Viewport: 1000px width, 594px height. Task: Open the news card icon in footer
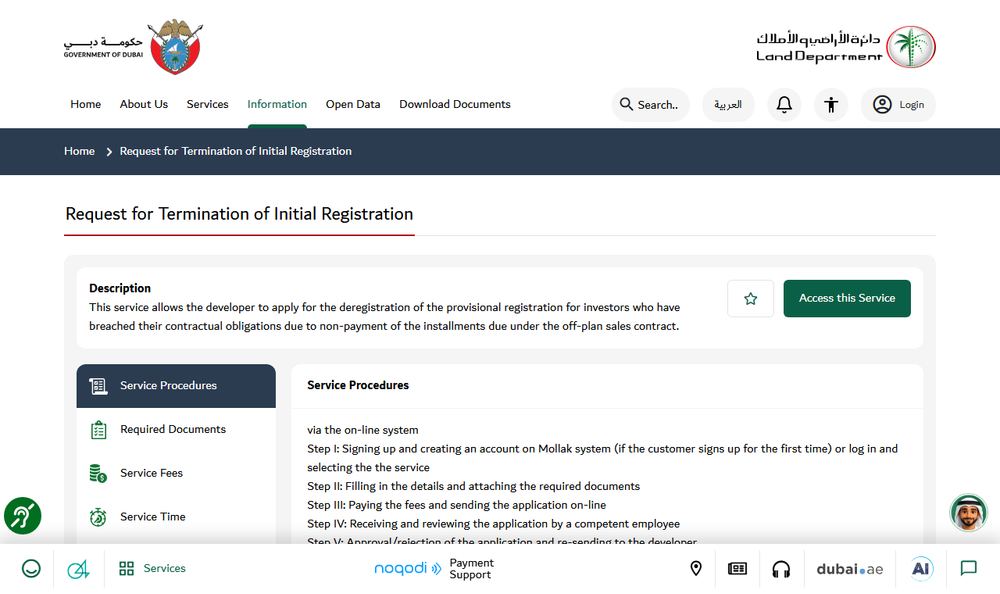click(x=737, y=568)
